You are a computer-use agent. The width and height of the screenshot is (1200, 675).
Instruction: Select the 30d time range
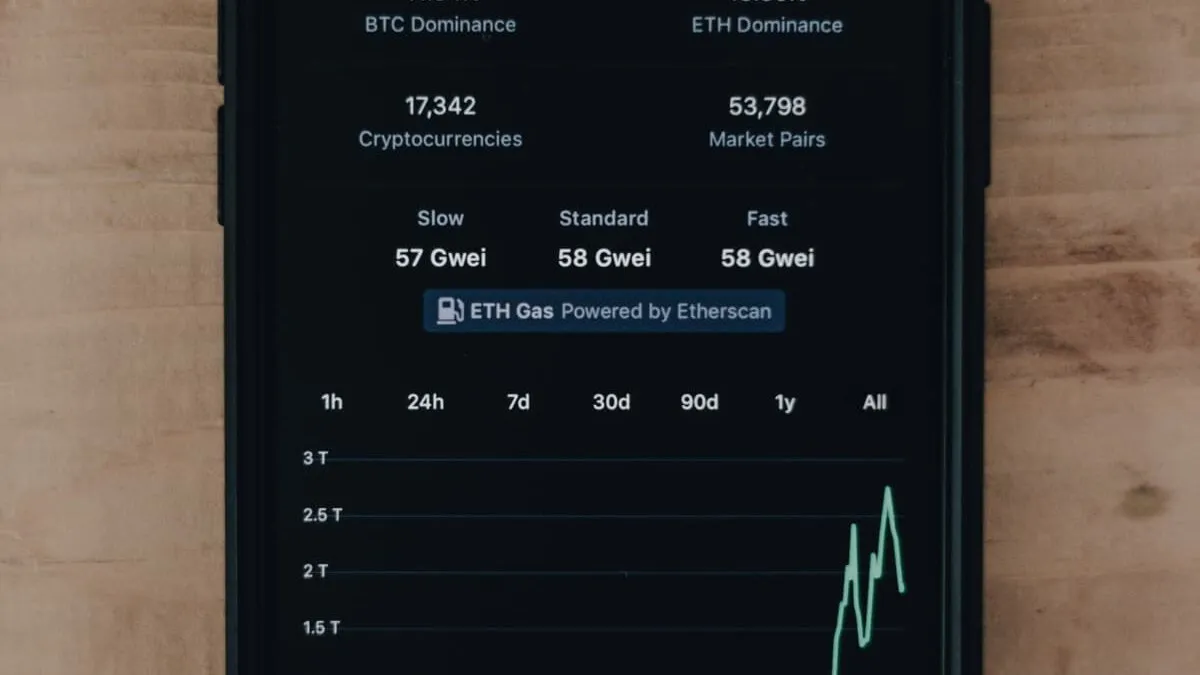coord(610,402)
